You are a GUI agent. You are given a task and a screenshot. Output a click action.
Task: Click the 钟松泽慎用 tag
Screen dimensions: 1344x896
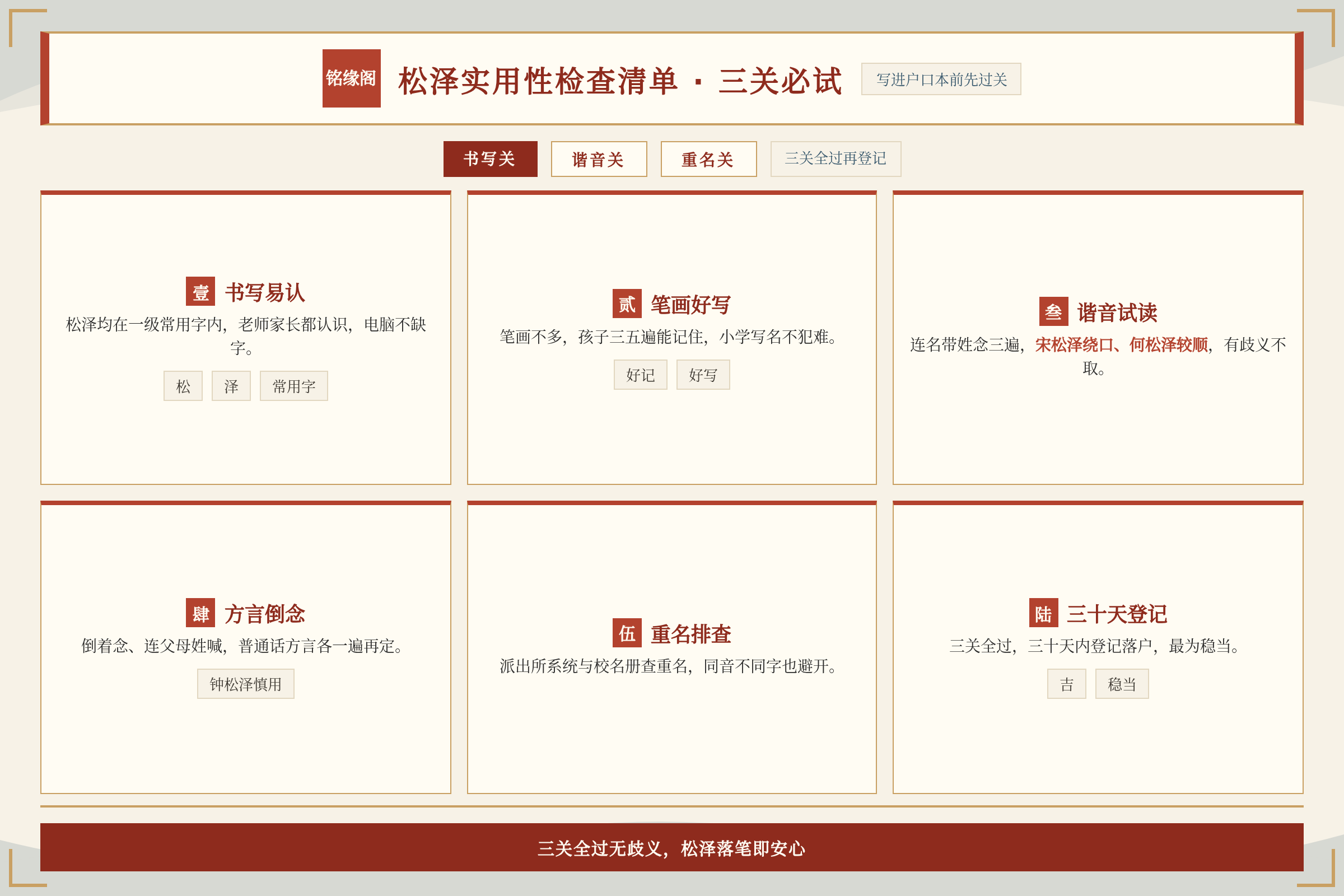(x=246, y=684)
